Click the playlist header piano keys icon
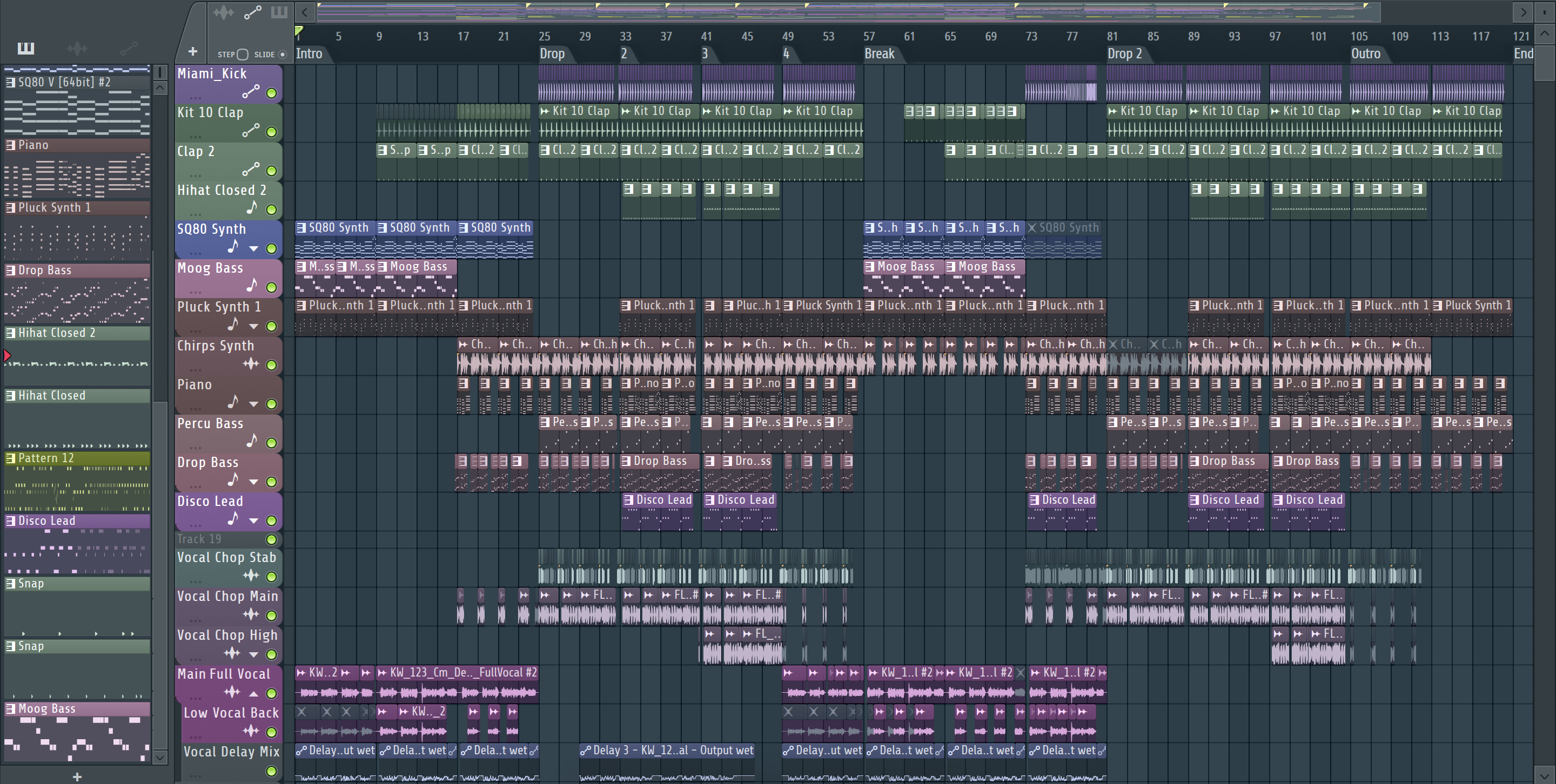 click(x=279, y=12)
